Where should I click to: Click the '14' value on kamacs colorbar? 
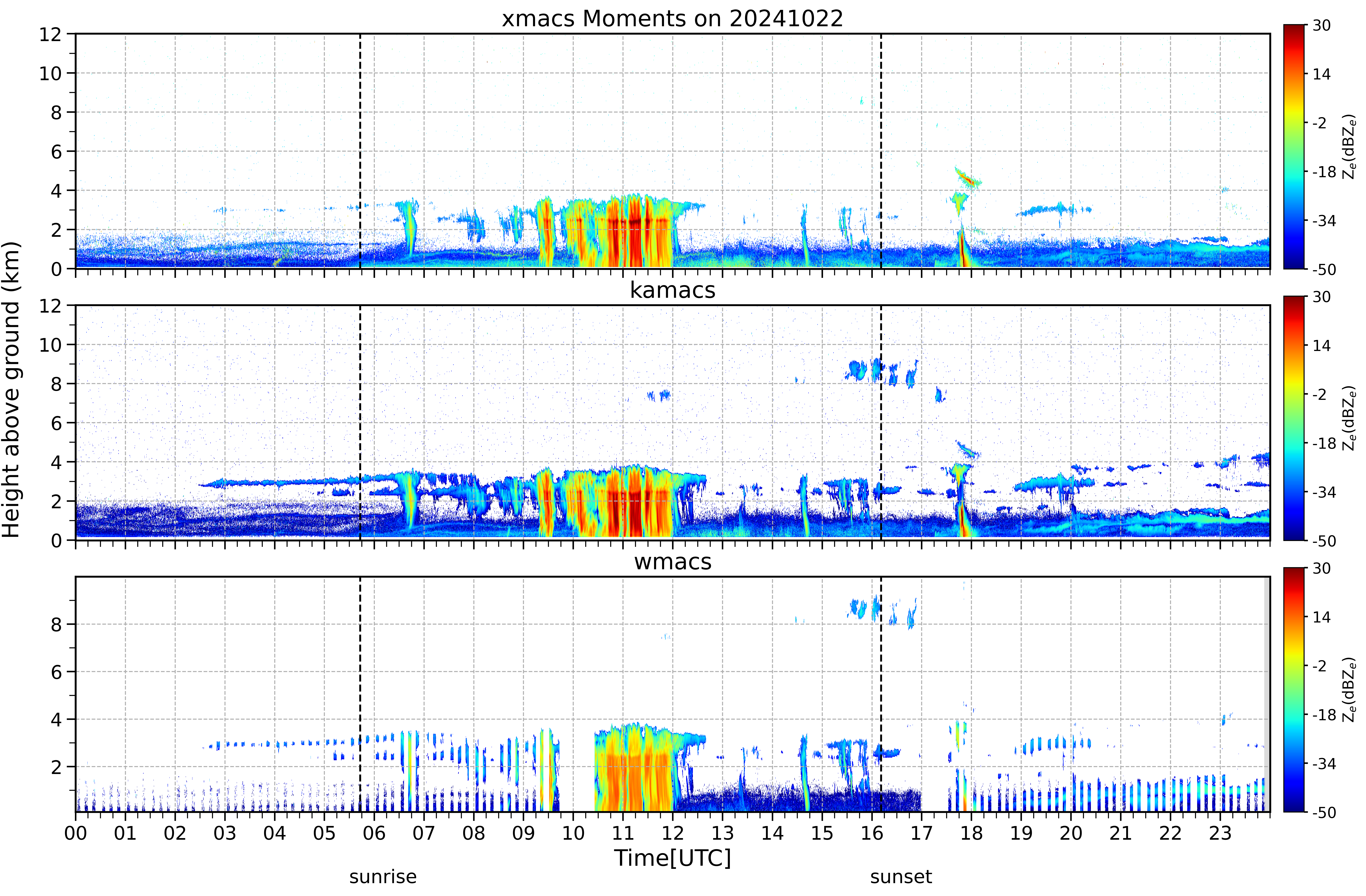(1322, 346)
